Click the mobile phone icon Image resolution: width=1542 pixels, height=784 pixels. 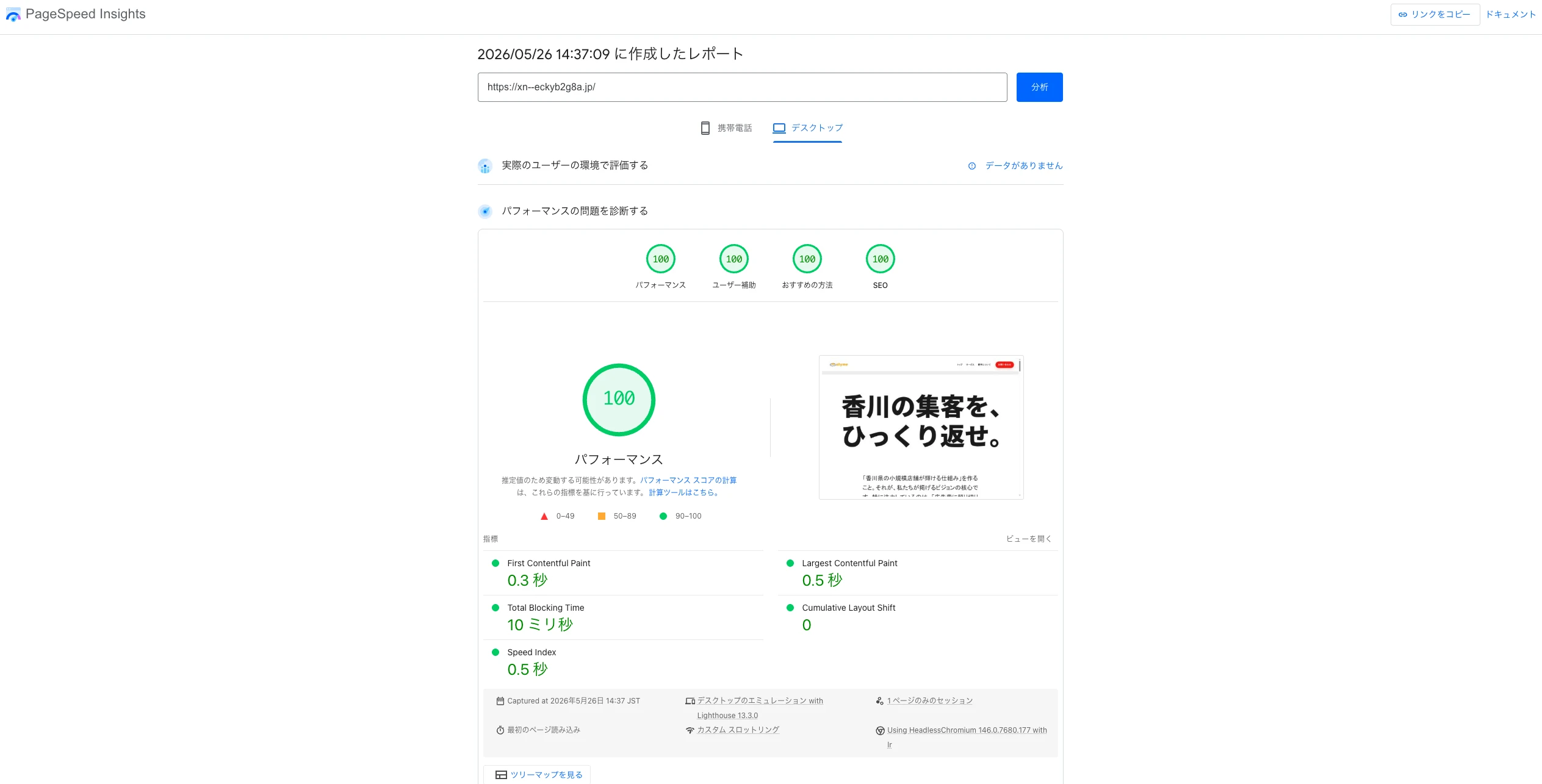click(x=705, y=128)
